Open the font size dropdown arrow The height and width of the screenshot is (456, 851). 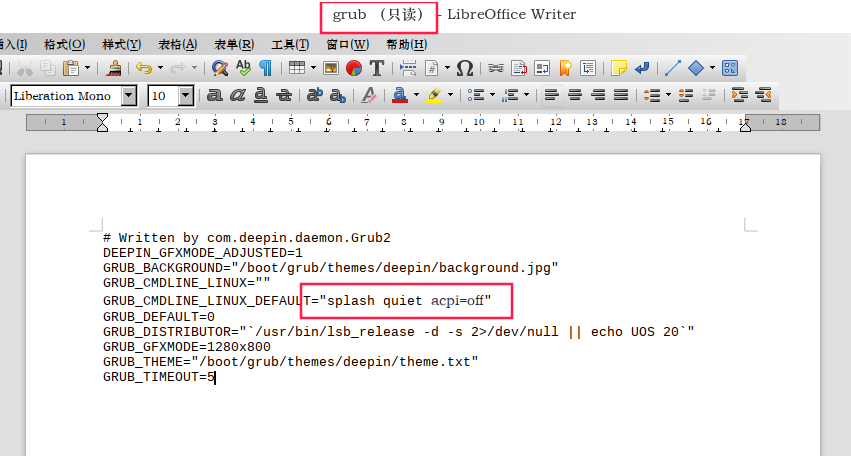[x=186, y=96]
